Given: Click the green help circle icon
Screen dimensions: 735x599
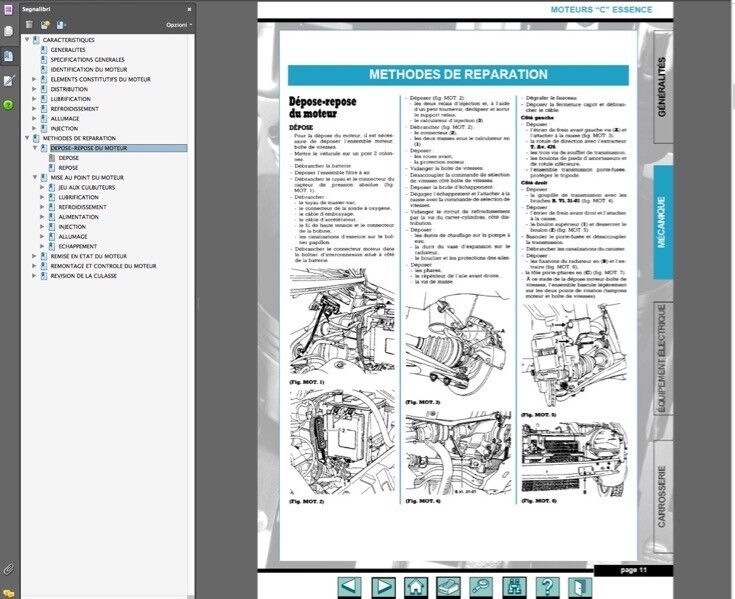Looking at the screenshot, I should pyautogui.click(x=8, y=105).
